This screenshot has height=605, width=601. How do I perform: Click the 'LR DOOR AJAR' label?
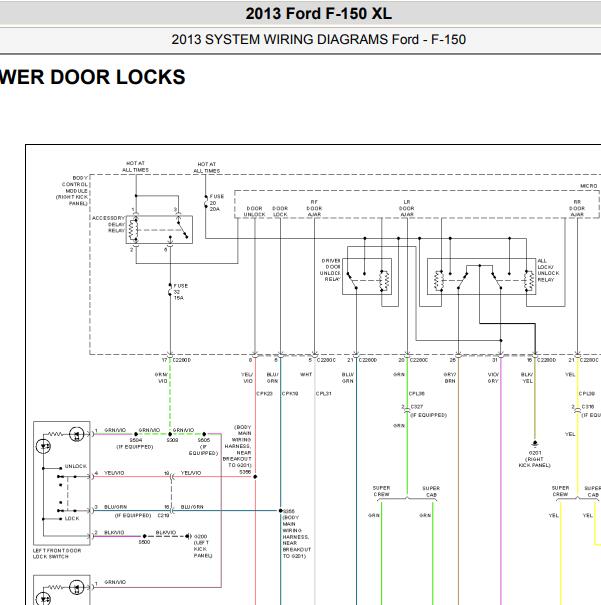407,208
